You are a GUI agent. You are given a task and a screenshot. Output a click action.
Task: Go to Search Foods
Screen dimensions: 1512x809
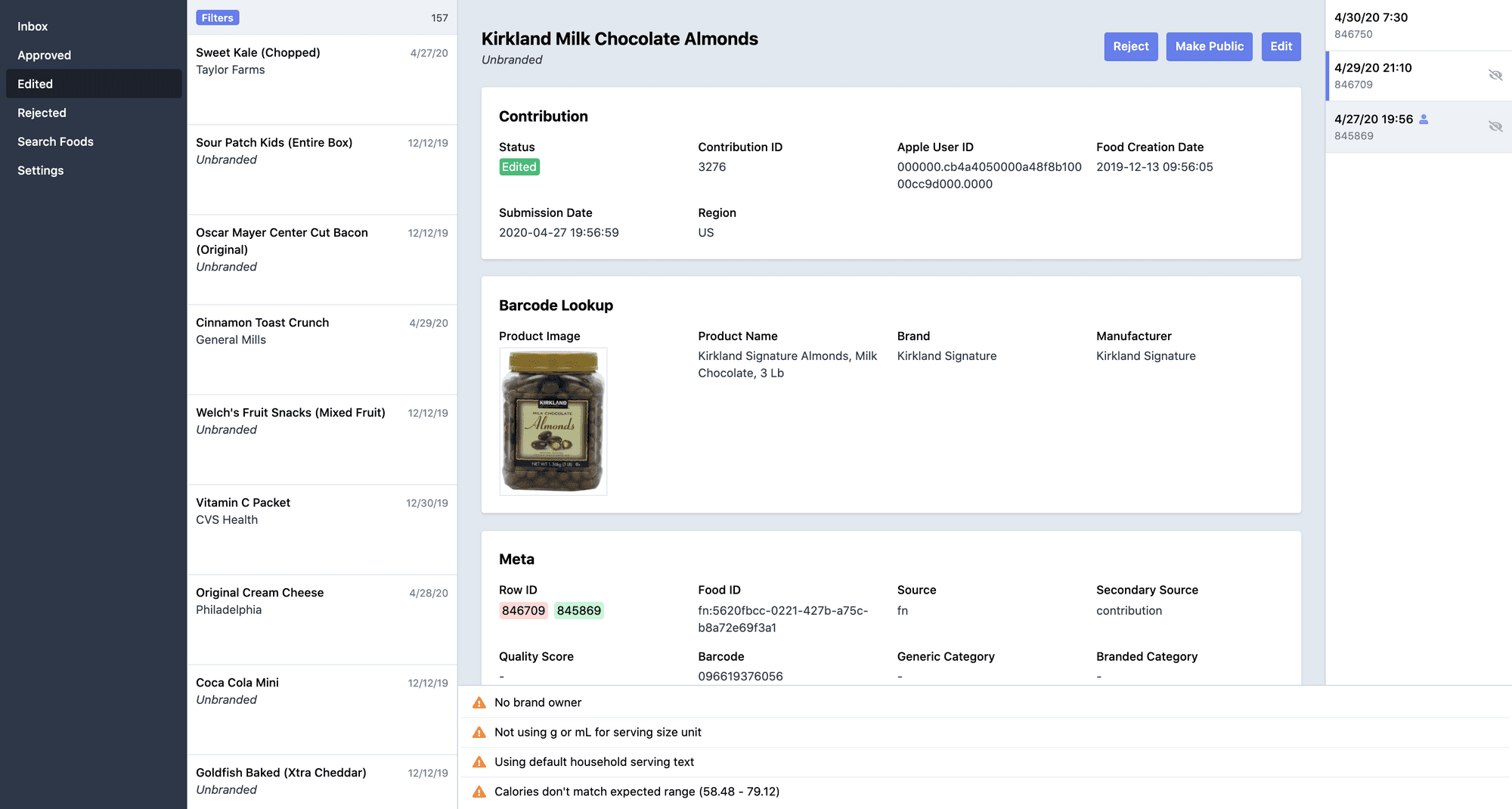(x=55, y=141)
